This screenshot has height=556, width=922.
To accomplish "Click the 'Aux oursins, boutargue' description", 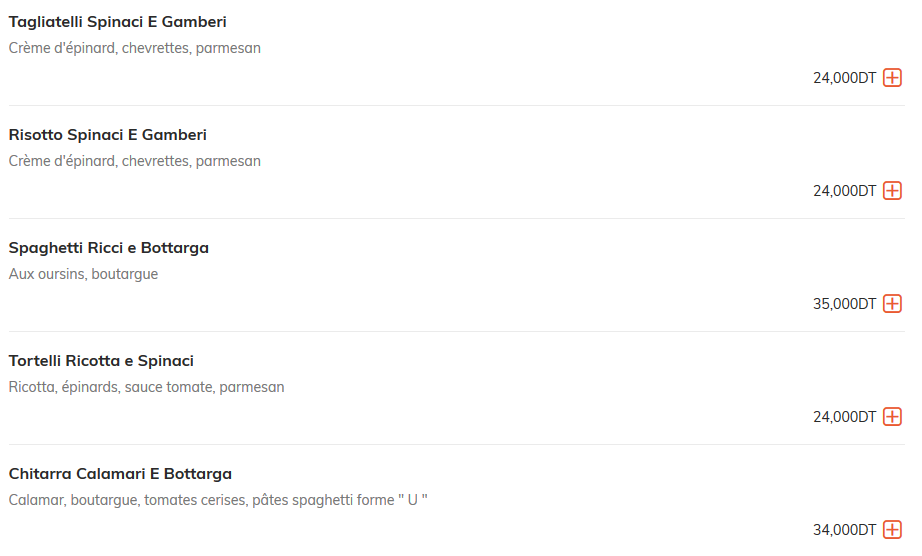I will 83,274.
